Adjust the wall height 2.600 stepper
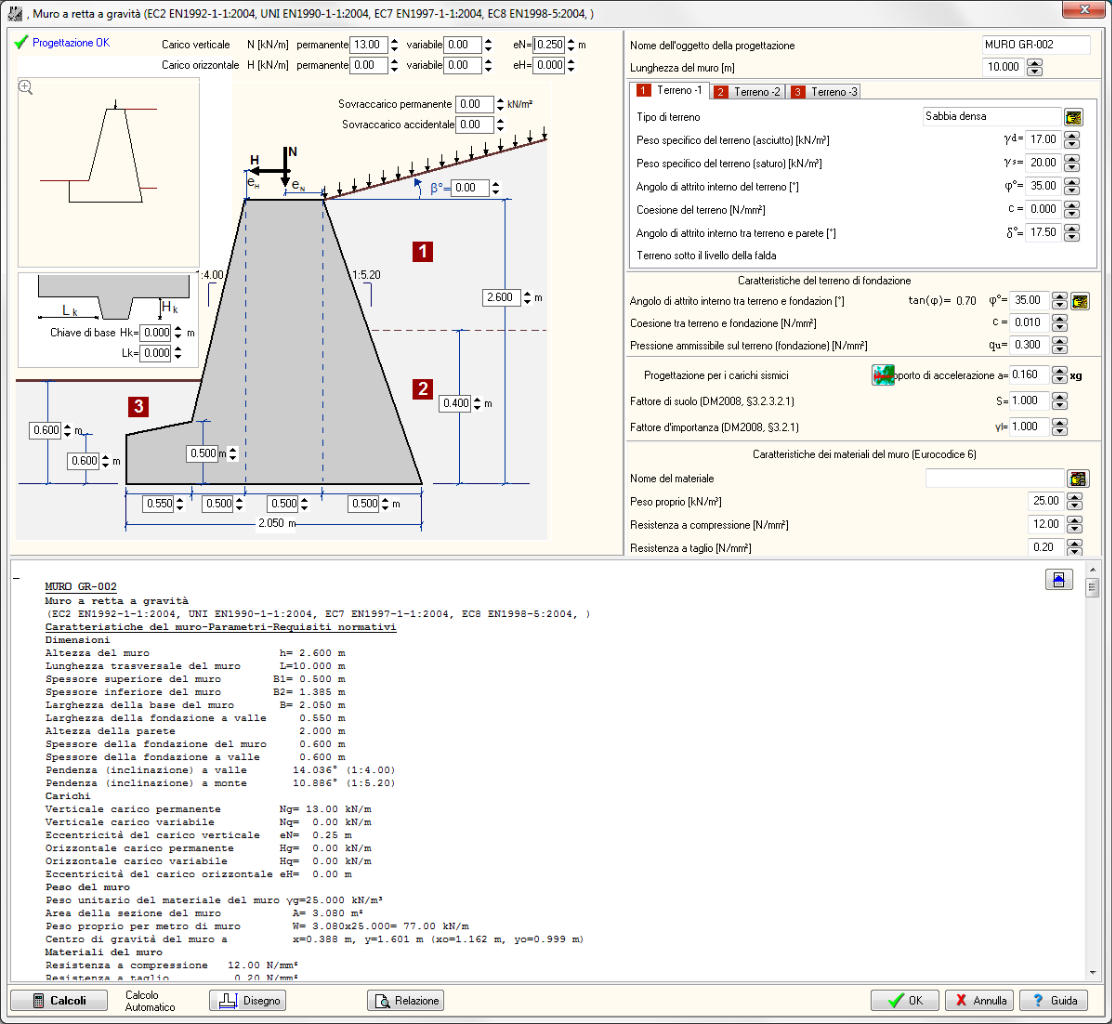Image resolution: width=1112 pixels, height=1024 pixels. 527,298
